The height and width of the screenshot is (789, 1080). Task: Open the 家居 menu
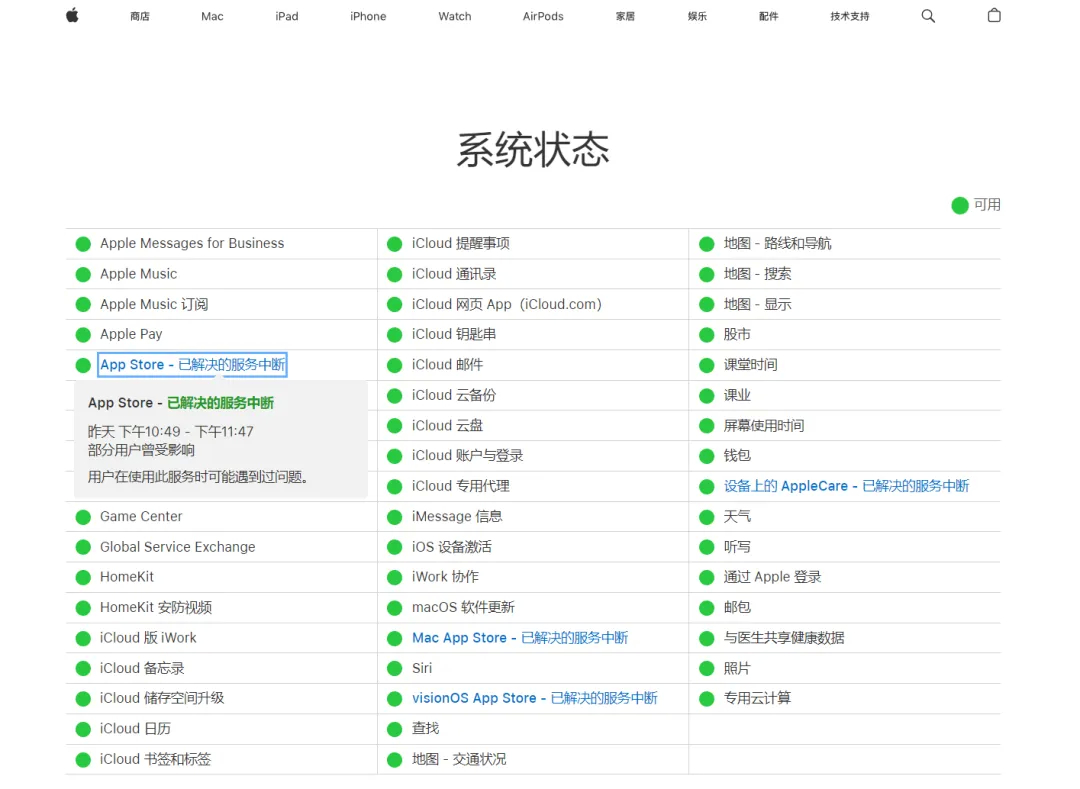625,16
